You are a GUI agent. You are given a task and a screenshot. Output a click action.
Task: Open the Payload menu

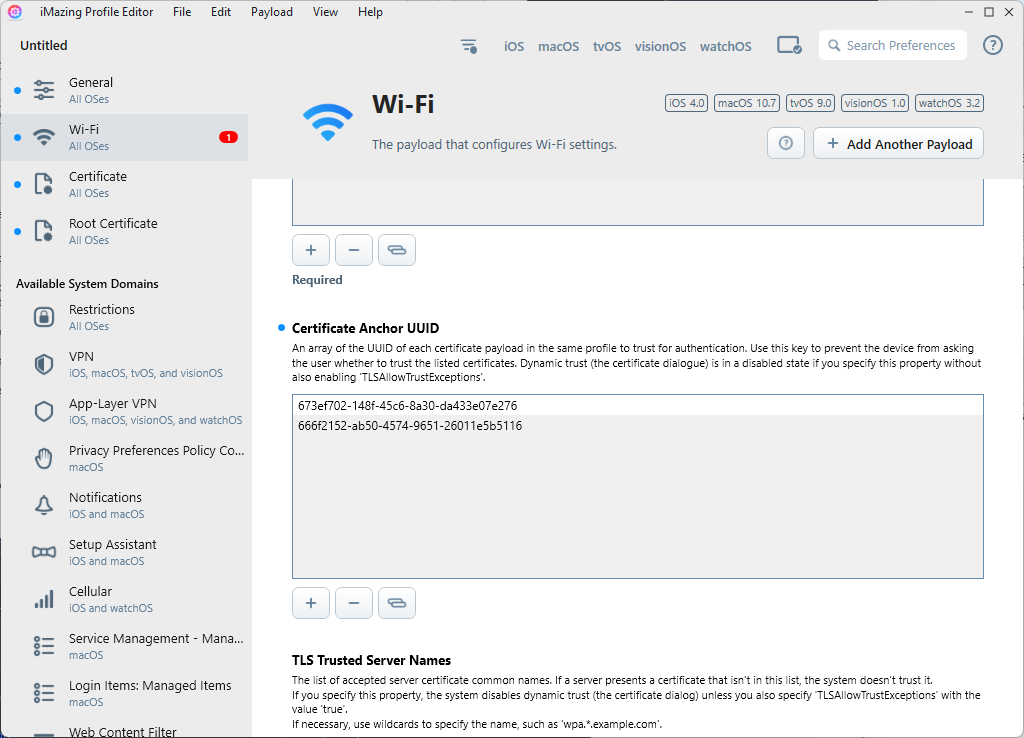(x=272, y=12)
